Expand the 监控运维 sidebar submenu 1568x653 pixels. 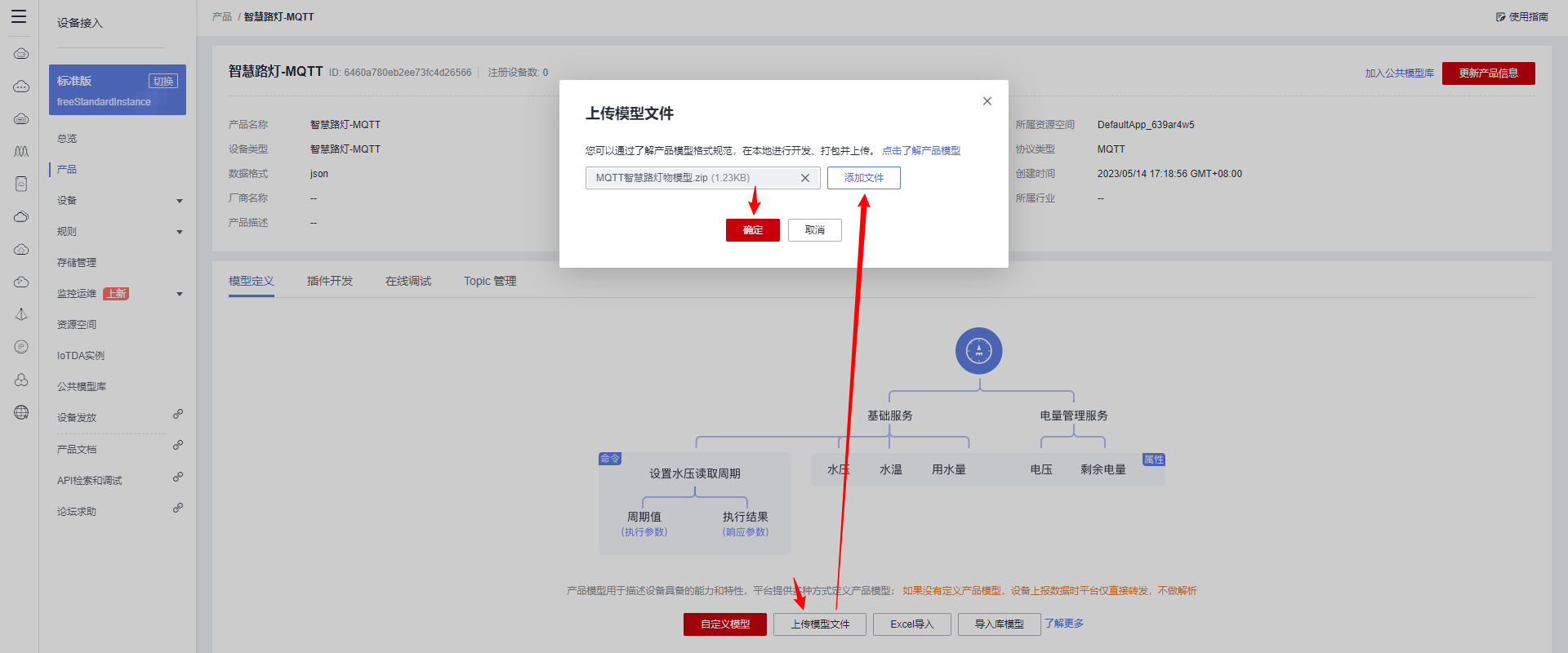[x=180, y=294]
